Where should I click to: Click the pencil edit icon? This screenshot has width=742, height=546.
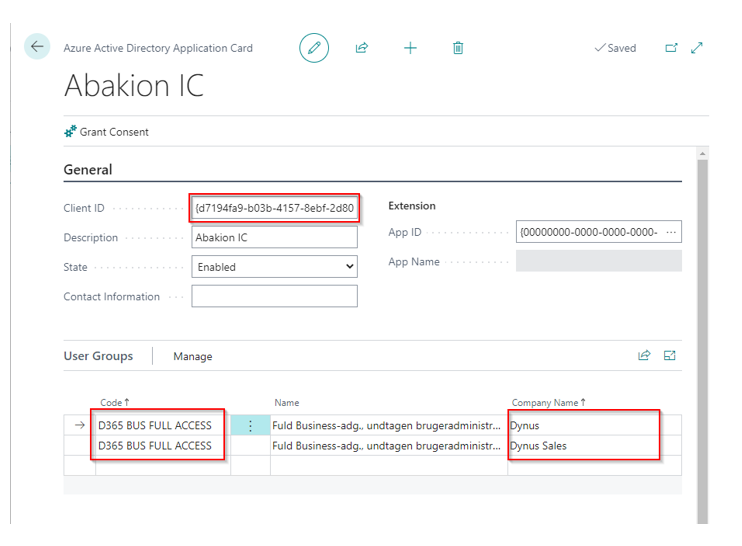(314, 48)
